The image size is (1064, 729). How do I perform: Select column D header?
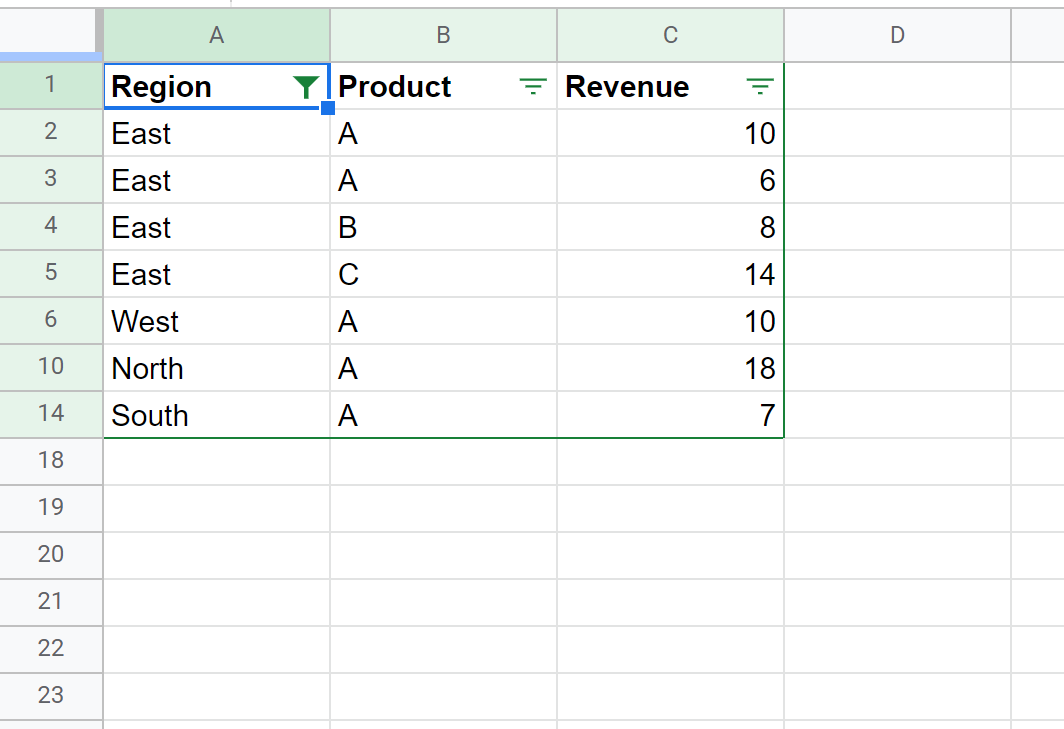pyautogui.click(x=897, y=35)
